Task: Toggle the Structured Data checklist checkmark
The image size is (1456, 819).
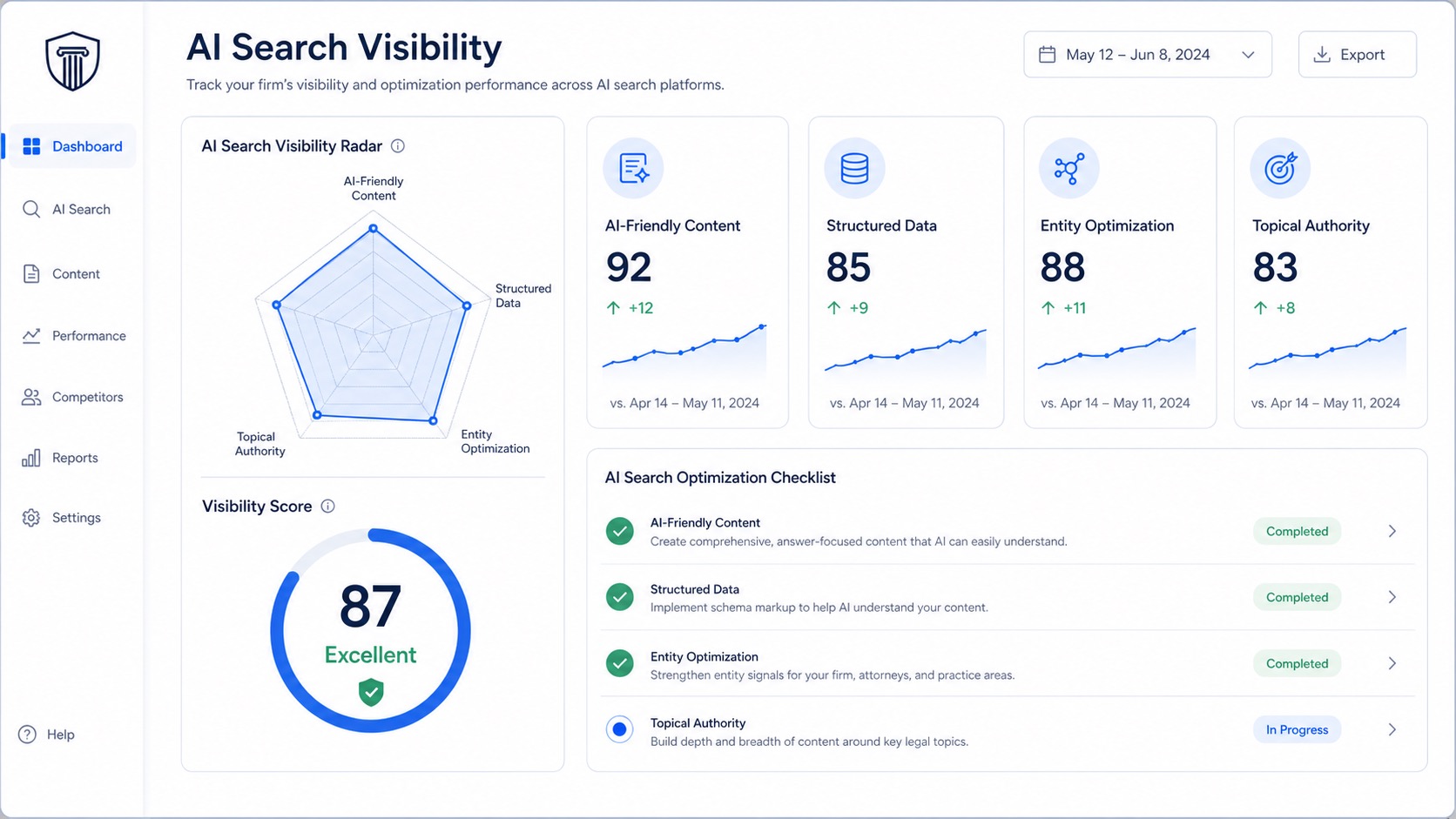Action: pyautogui.click(x=620, y=597)
